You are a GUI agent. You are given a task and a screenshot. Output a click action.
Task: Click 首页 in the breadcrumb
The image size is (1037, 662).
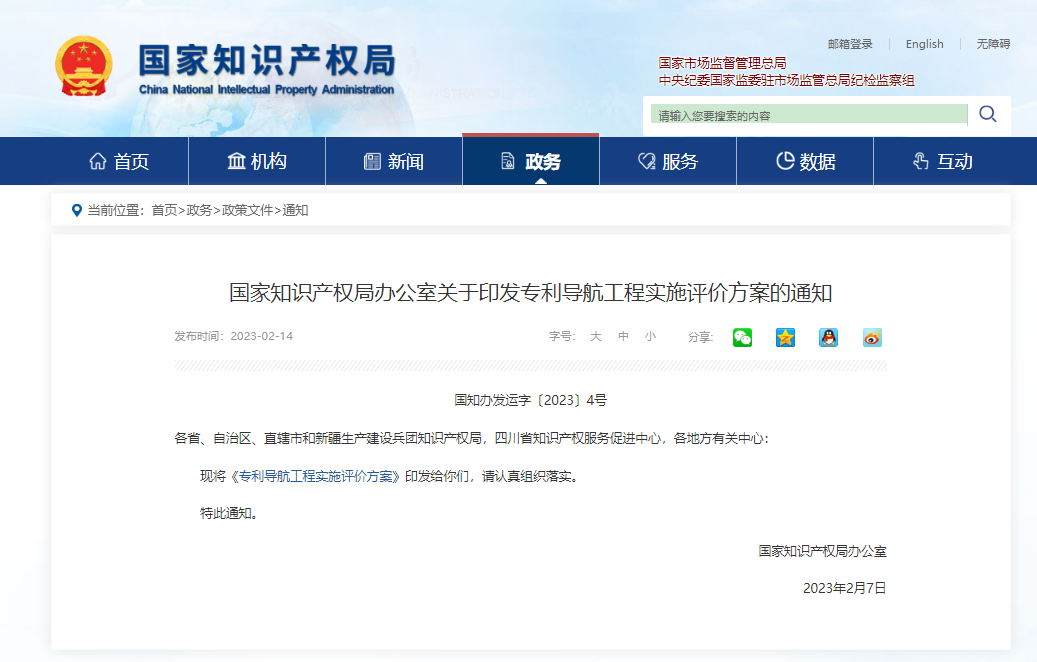pos(164,210)
